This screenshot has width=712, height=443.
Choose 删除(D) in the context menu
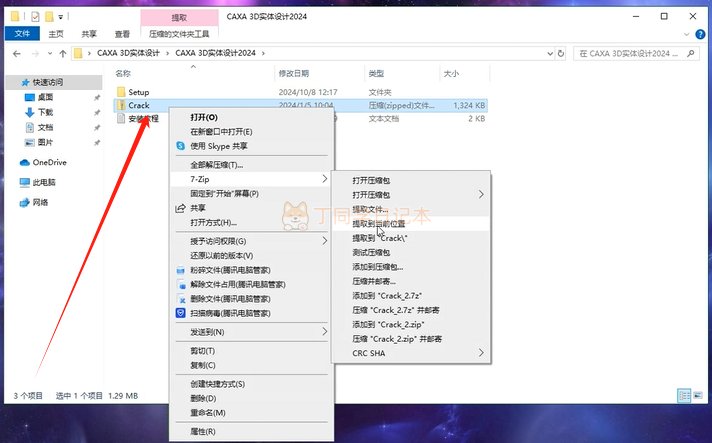tap(203, 399)
